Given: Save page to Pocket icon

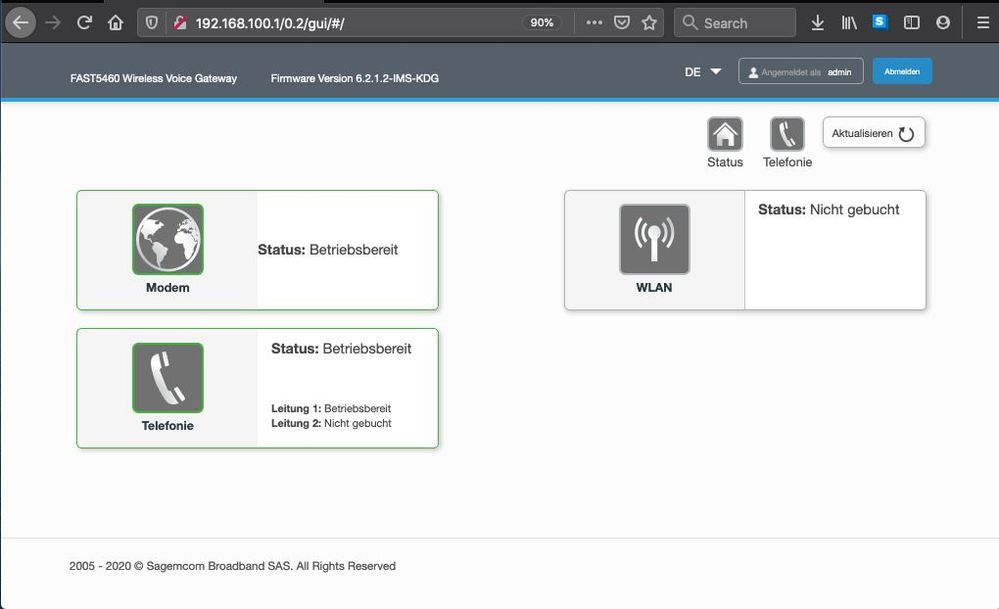Looking at the screenshot, I should tap(622, 23).
